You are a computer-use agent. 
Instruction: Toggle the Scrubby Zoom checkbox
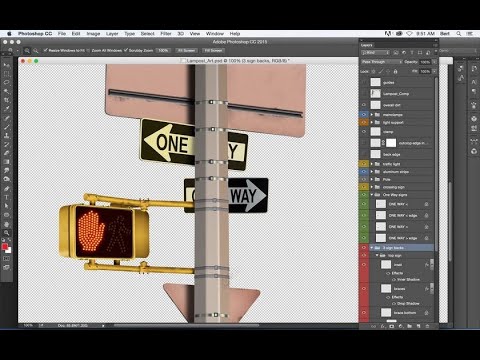(126, 50)
